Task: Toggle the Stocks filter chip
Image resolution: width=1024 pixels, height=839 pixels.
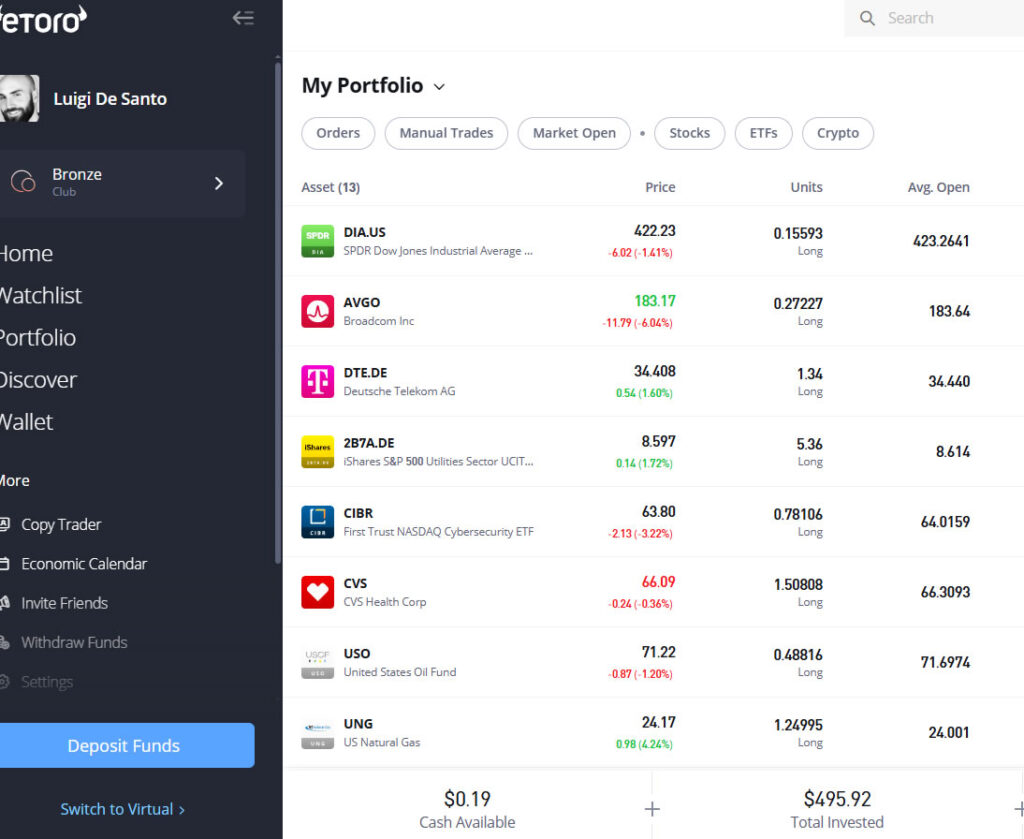Action: pos(689,133)
